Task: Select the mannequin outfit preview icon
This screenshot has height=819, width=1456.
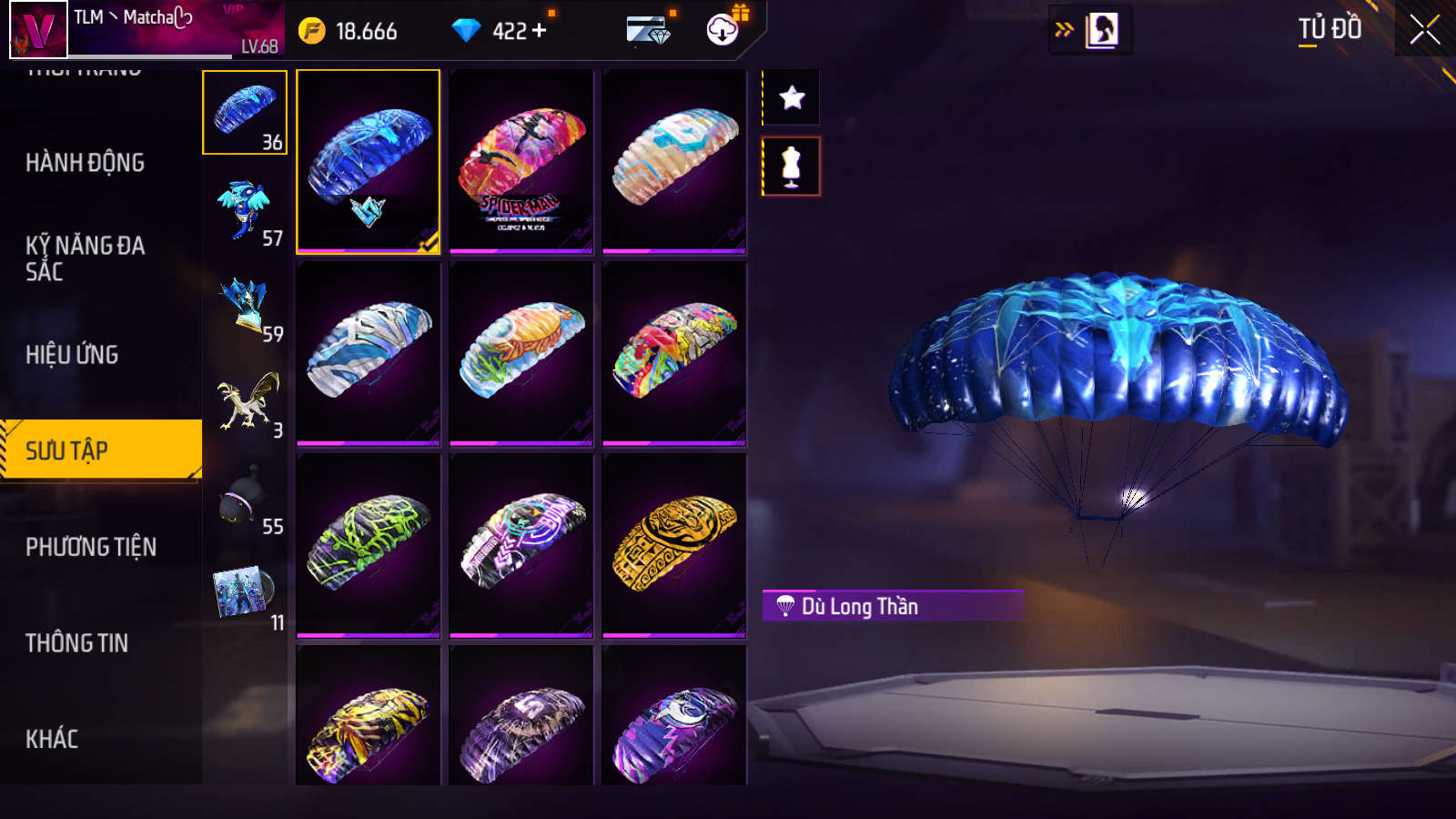Action: click(x=791, y=167)
